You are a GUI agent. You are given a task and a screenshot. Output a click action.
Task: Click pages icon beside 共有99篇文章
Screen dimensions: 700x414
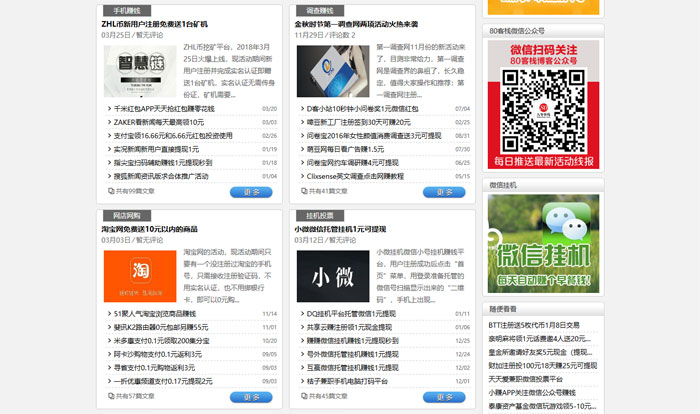pos(111,191)
